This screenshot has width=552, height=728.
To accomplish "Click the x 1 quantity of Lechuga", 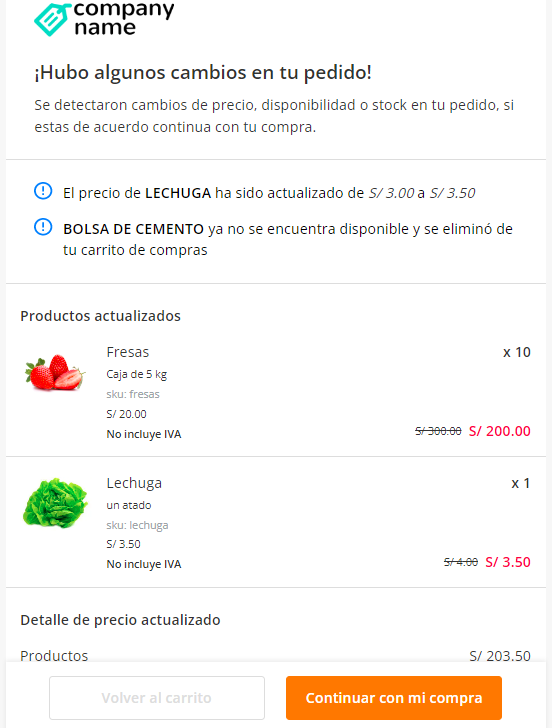I will [521, 483].
